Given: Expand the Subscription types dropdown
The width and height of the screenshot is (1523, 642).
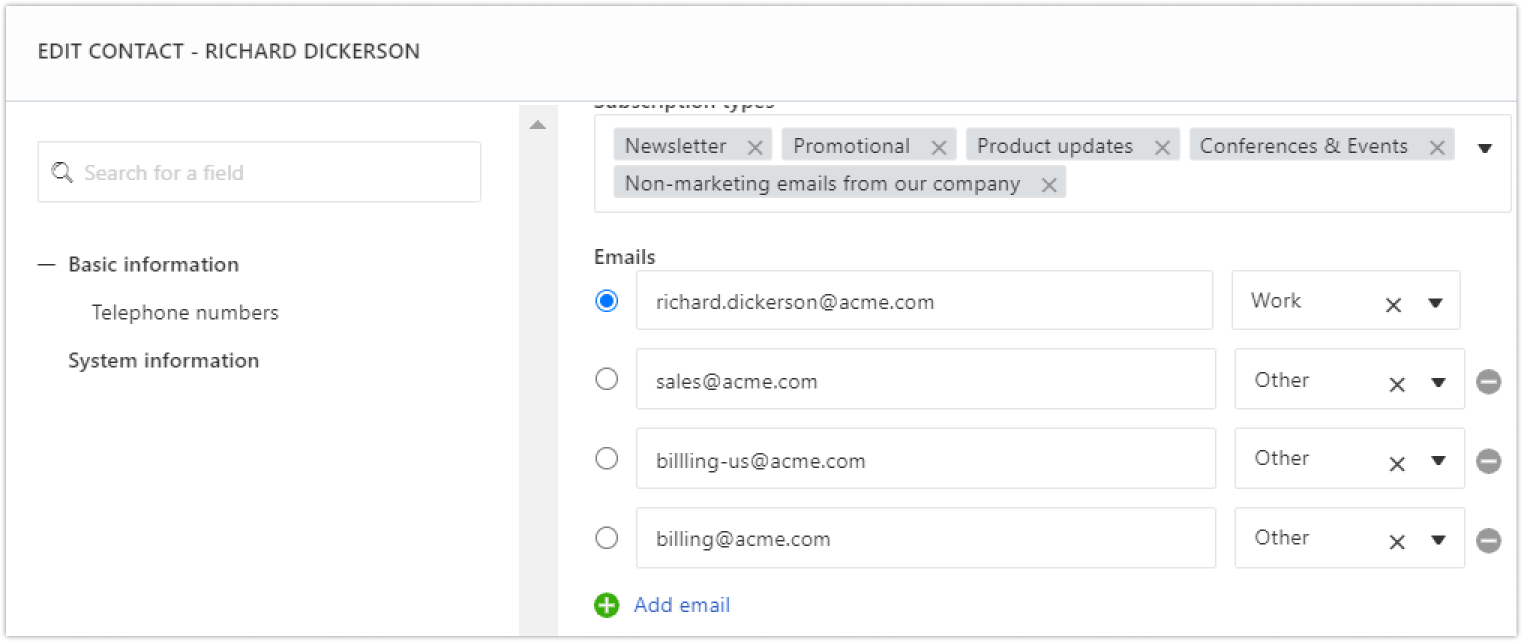Looking at the screenshot, I should [x=1487, y=147].
